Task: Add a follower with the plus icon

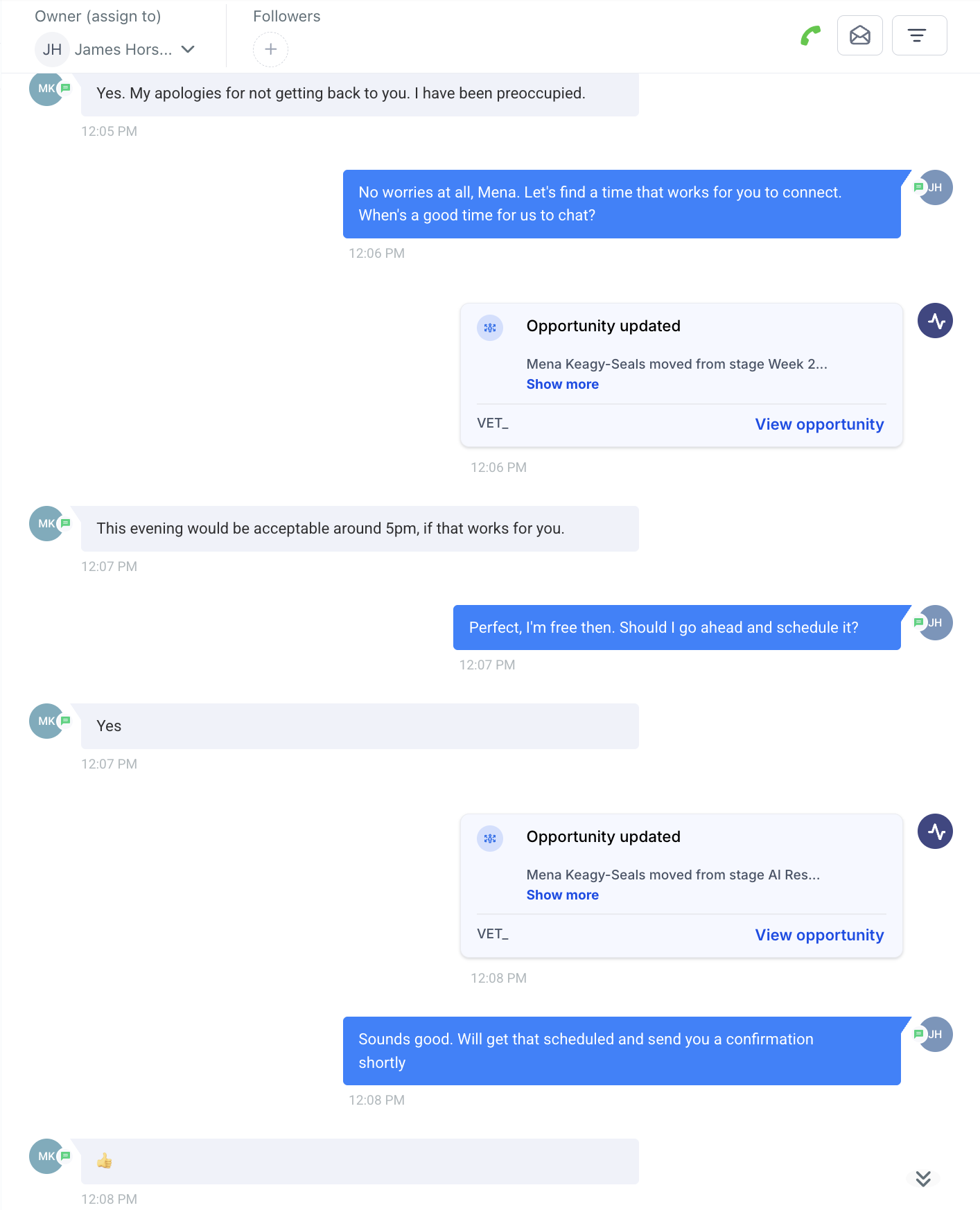Action: (270, 50)
